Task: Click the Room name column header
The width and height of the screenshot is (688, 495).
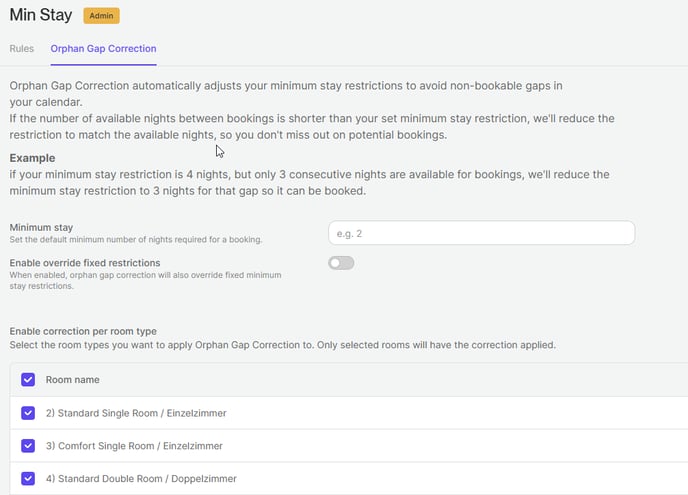Action: tap(72, 380)
